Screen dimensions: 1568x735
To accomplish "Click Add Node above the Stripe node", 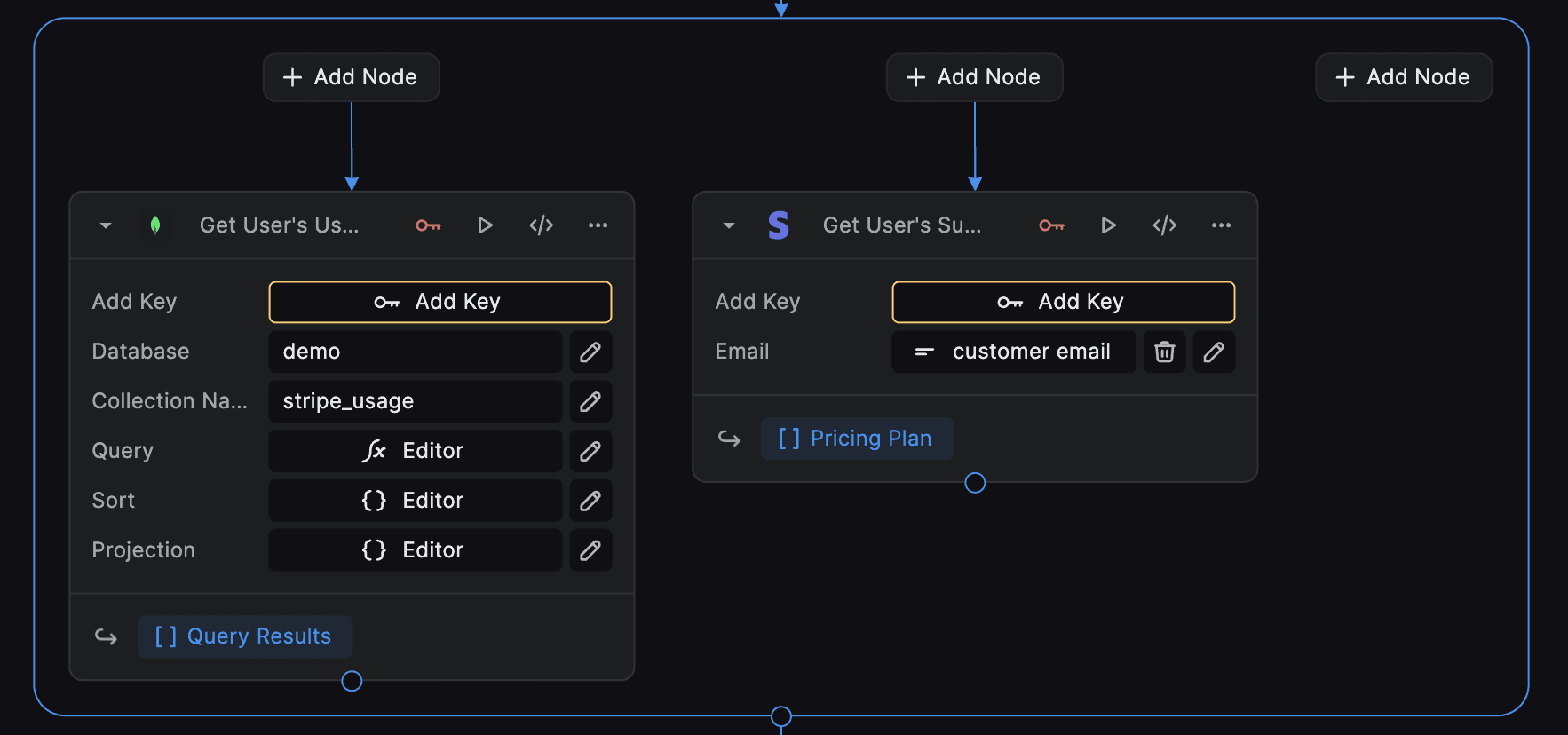I will 975,77.
